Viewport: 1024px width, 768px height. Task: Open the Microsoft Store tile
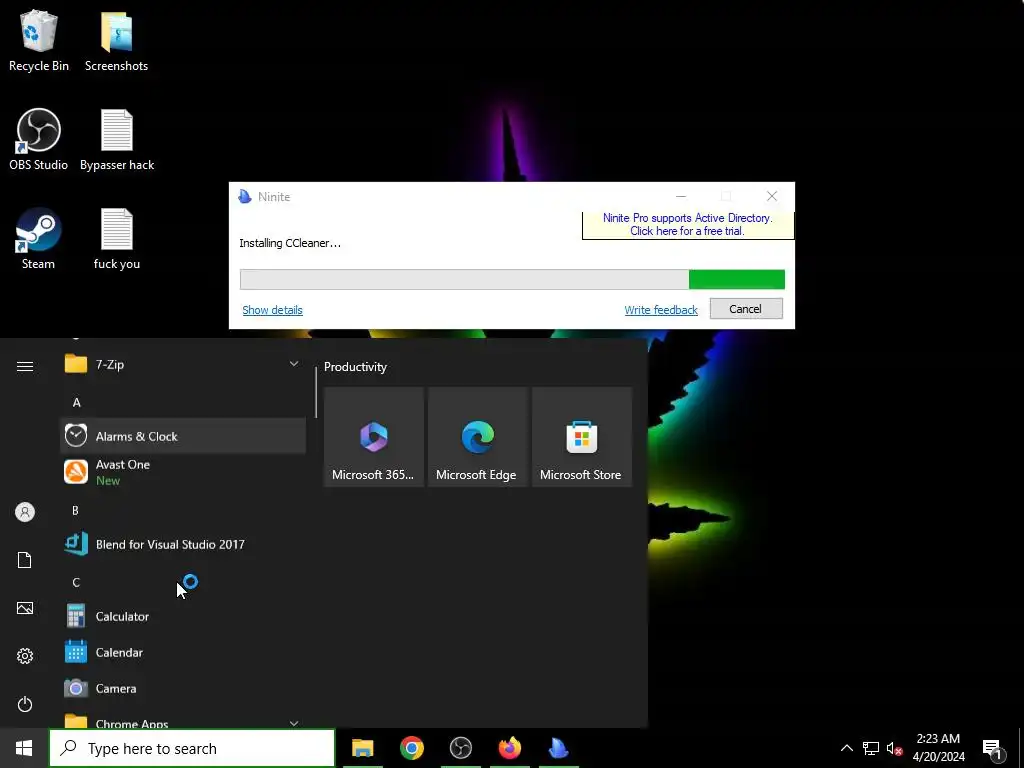click(x=582, y=437)
